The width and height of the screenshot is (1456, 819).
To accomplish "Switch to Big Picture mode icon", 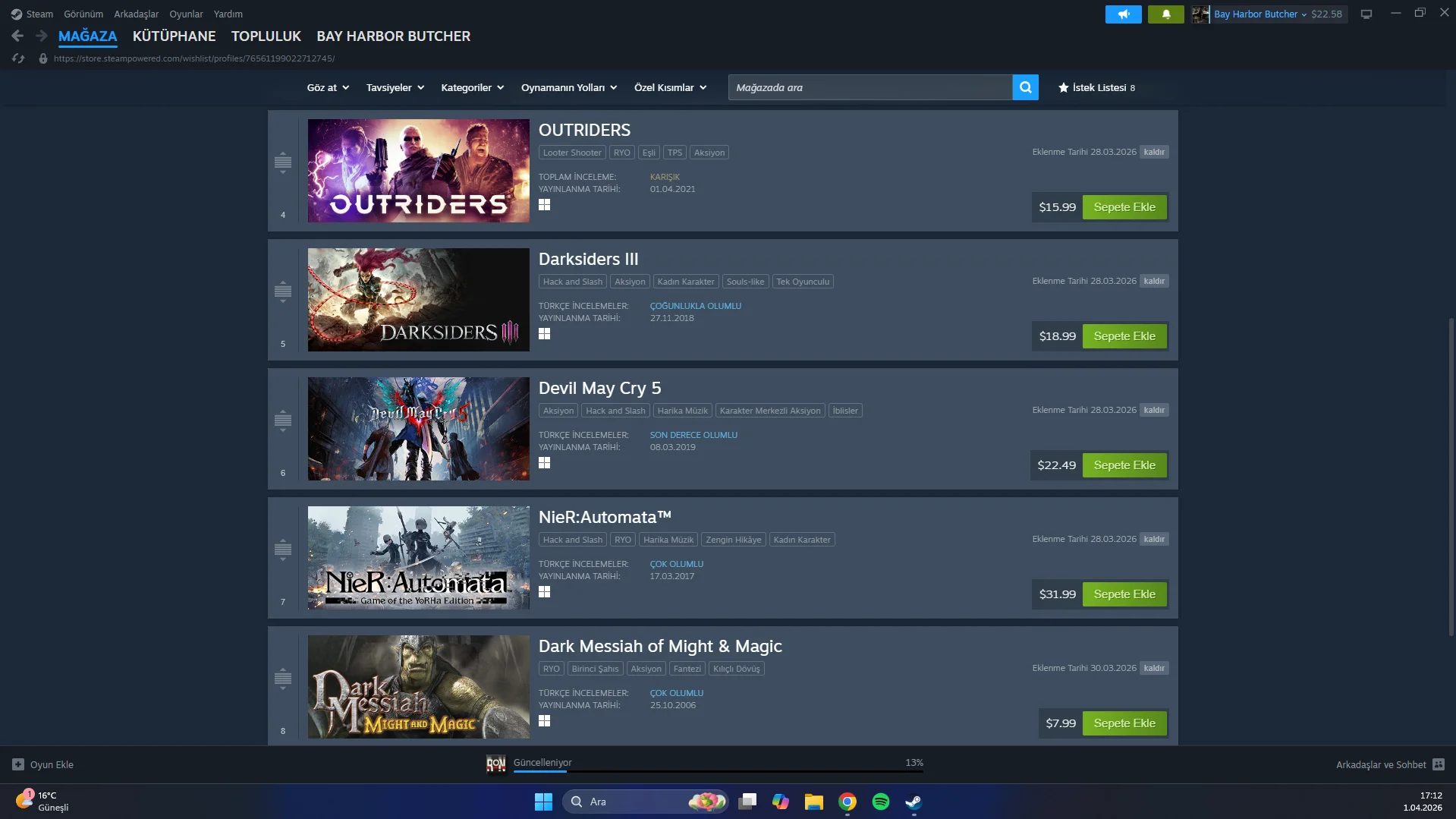I will [x=1366, y=14].
